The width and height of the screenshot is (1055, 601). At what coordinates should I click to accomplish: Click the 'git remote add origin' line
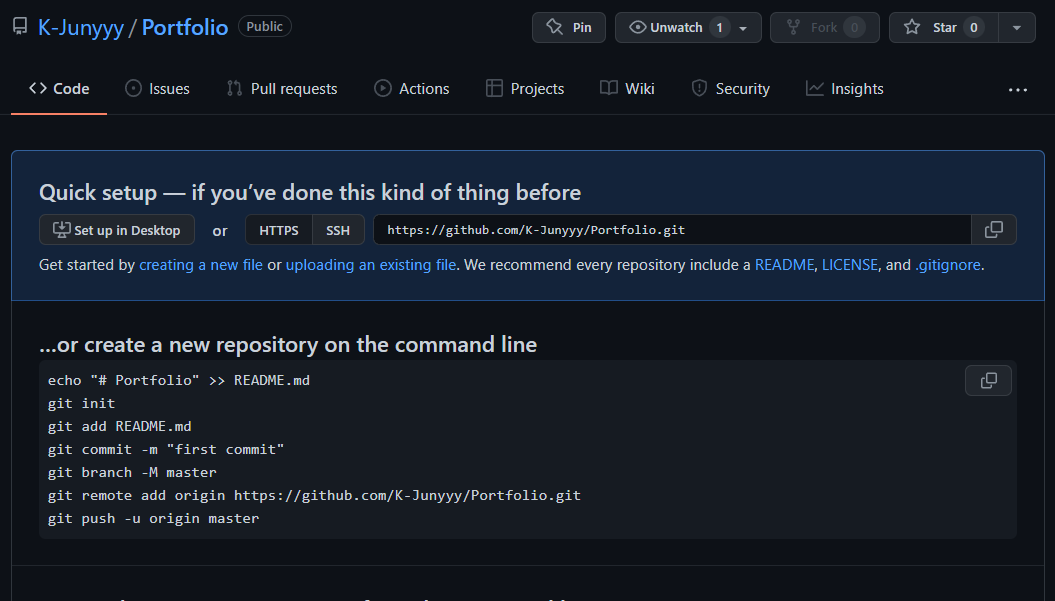coord(314,496)
